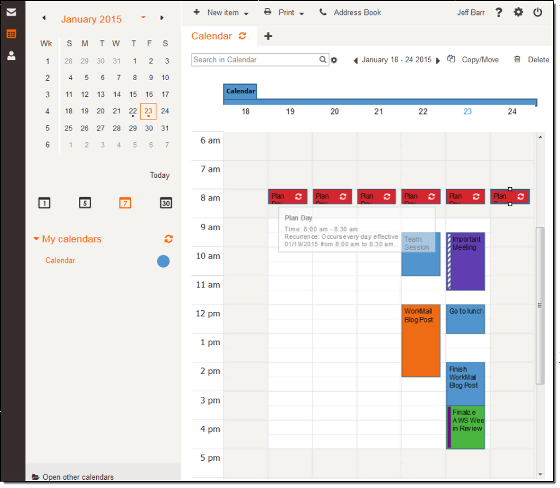Open search options gear icon
The height and width of the screenshot is (488, 560).
[x=334, y=60]
